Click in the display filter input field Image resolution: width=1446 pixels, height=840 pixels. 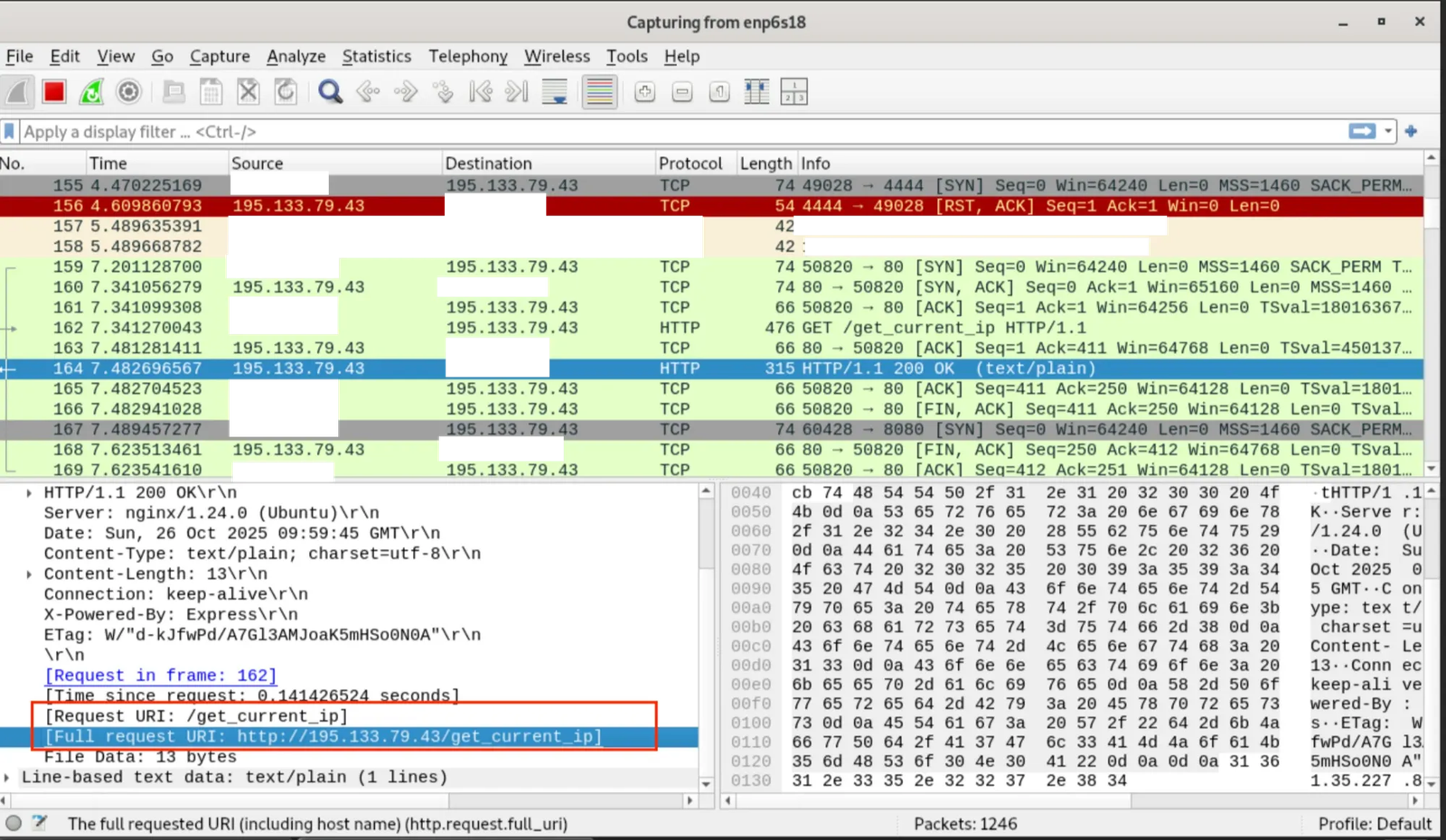pyautogui.click(x=682, y=132)
